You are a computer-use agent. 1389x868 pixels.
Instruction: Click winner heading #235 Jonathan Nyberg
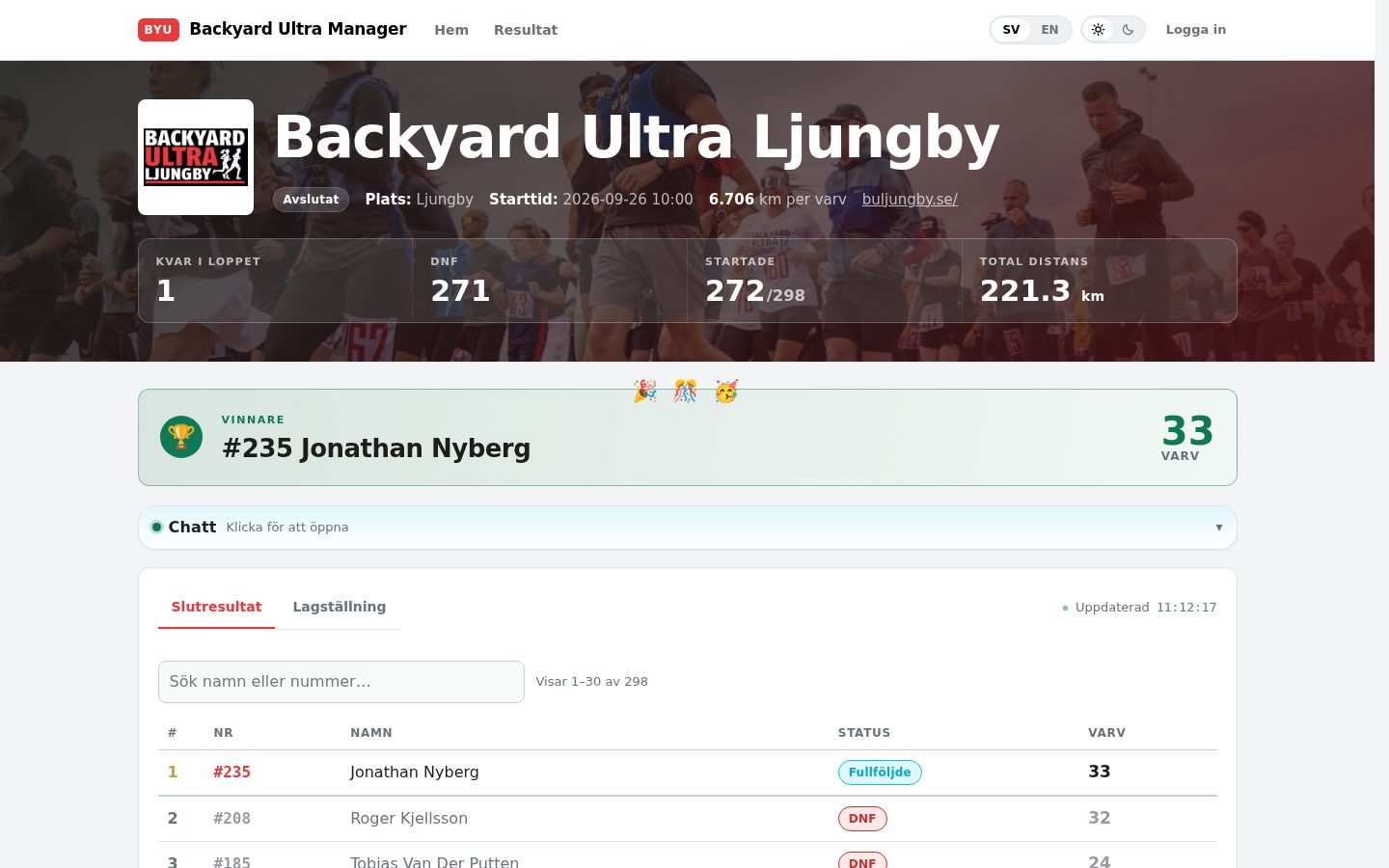(376, 448)
